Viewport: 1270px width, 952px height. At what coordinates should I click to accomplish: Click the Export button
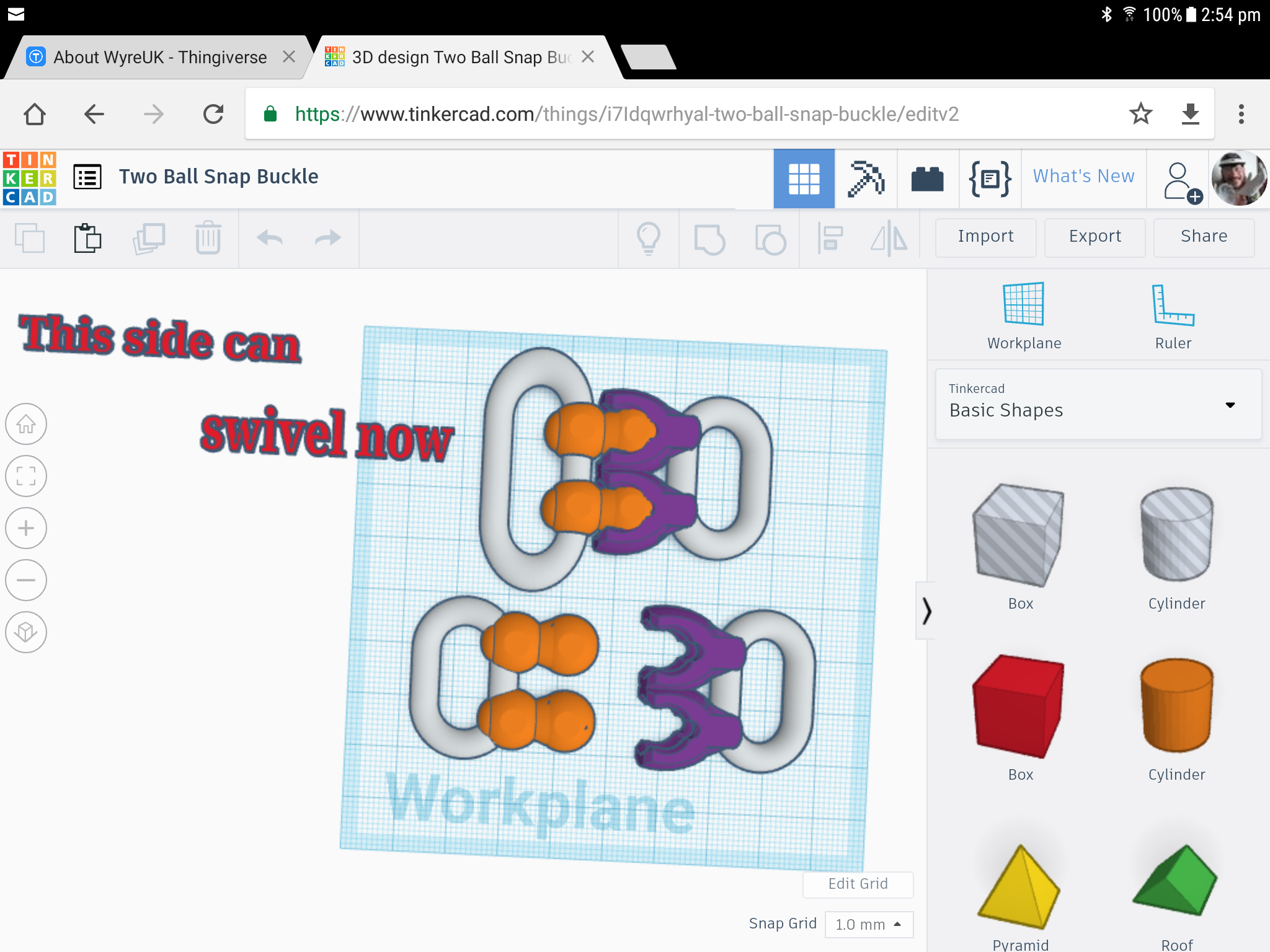(1095, 237)
